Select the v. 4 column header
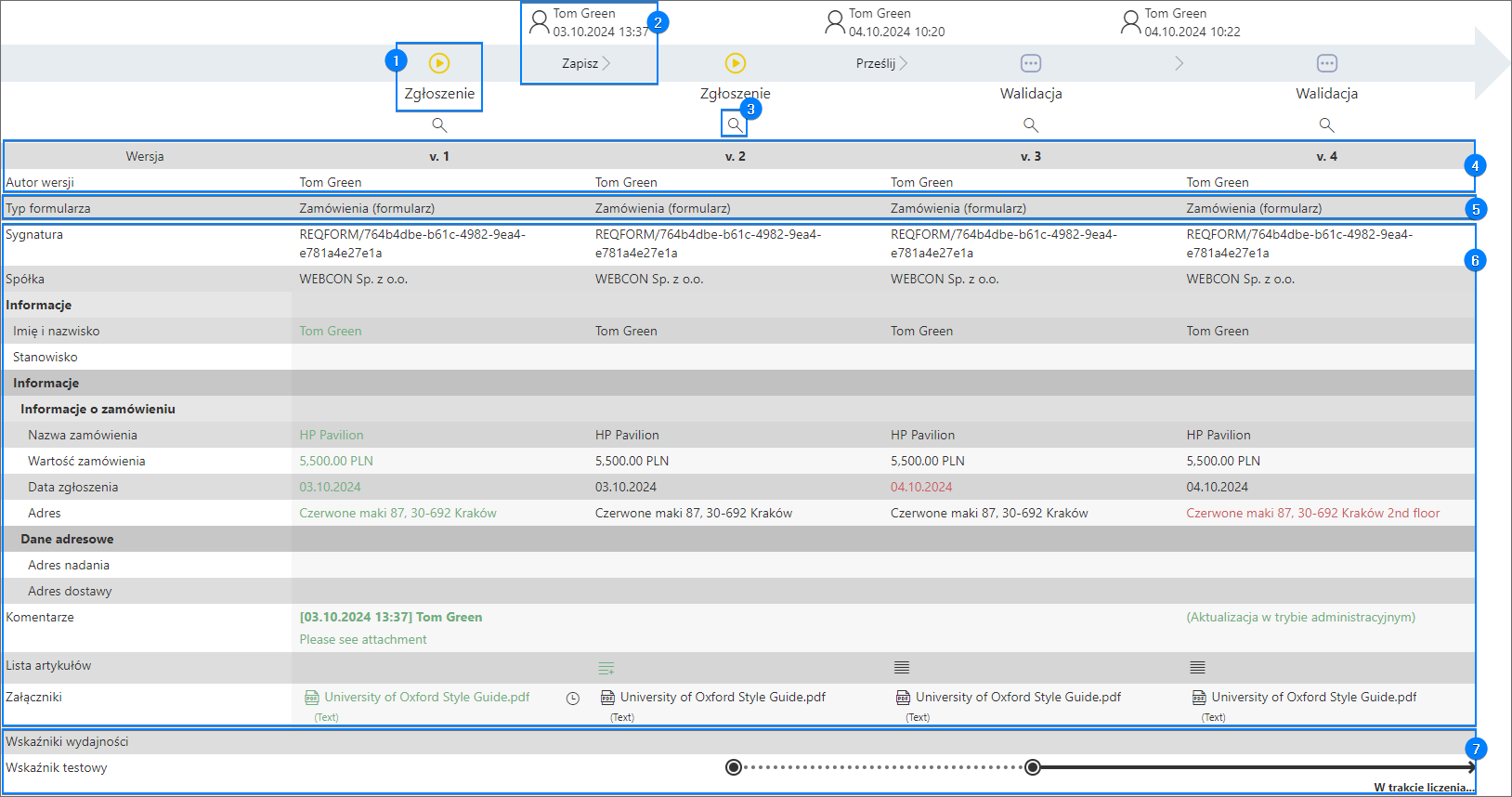Screen dimensions: 1512x797 (1327, 156)
